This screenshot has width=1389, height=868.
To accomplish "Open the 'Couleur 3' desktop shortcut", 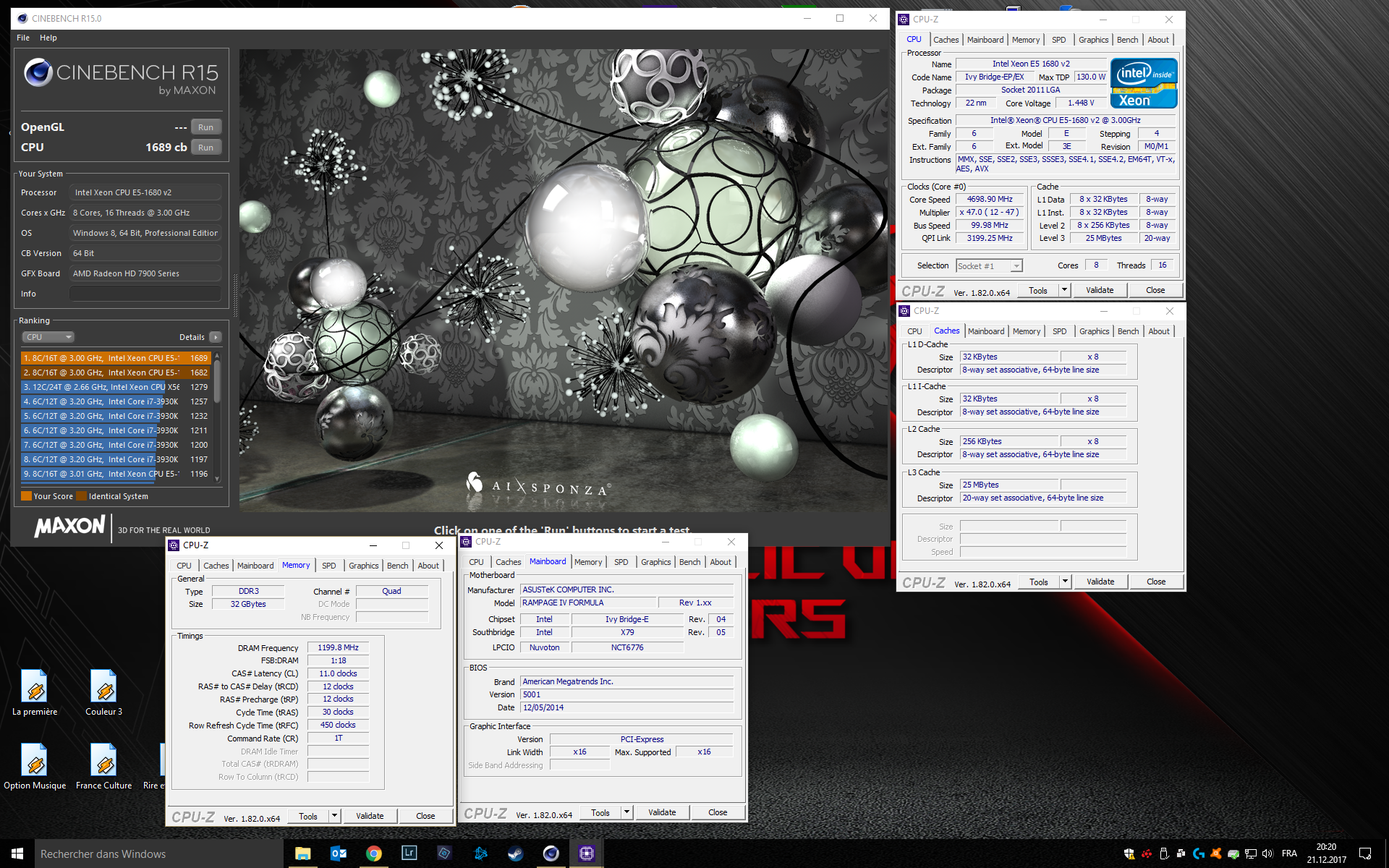I will [x=104, y=692].
